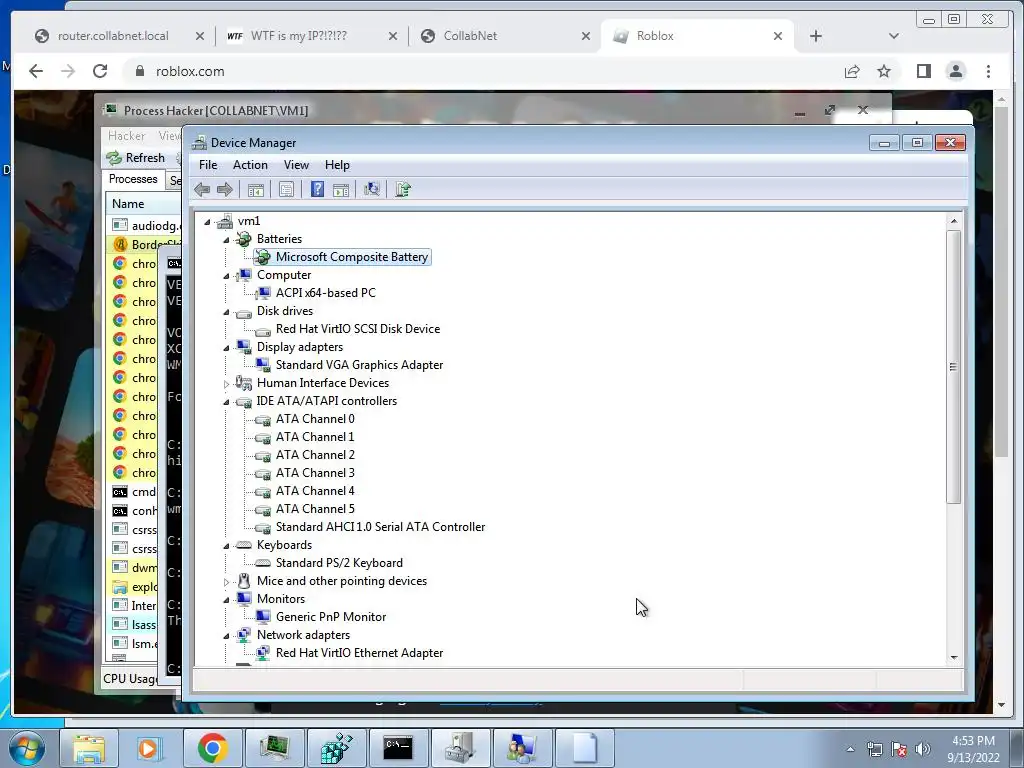Collapse IDE ATA/ATAPI controllers category

[226, 402]
